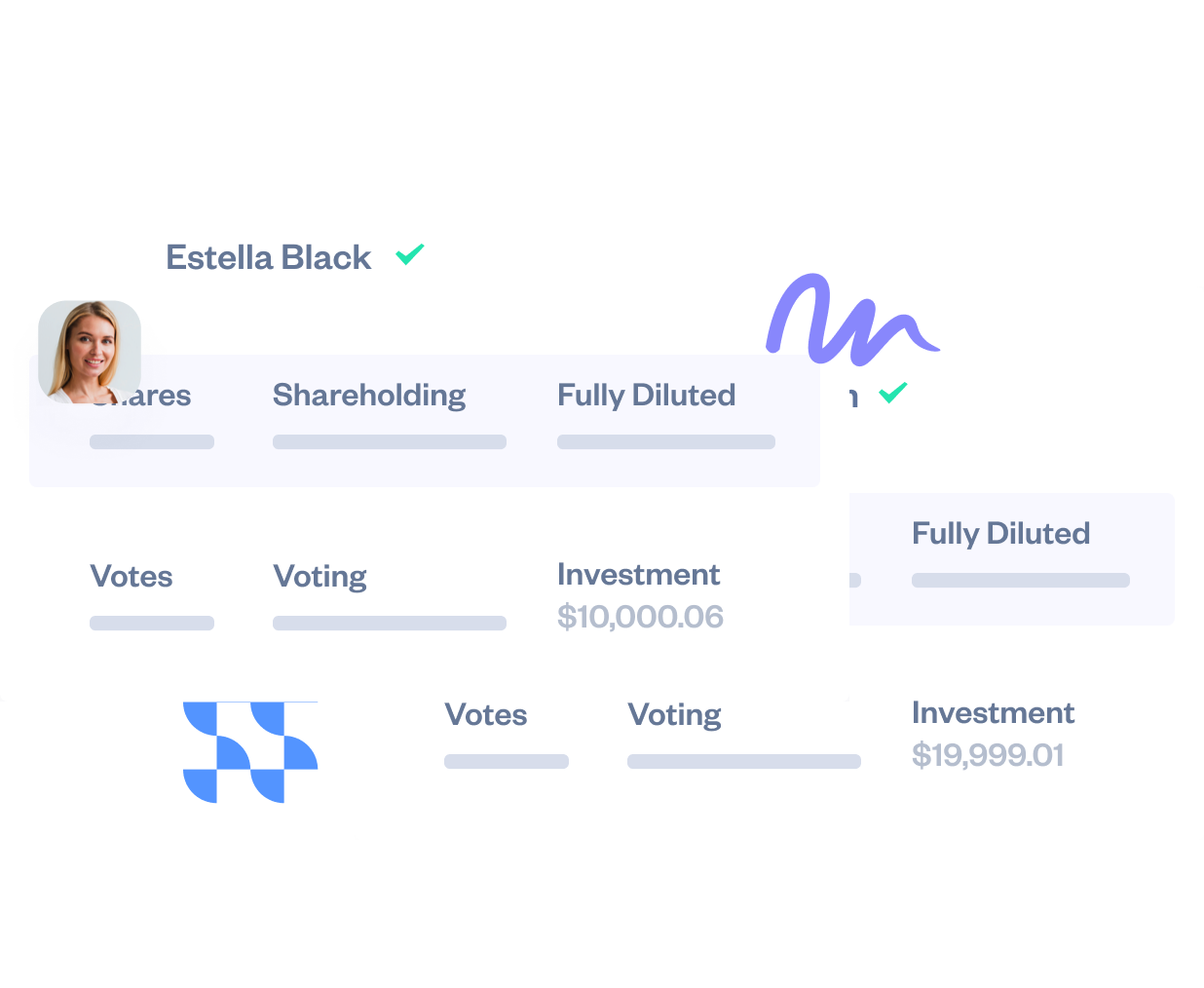Viewport: 1204px width, 988px height.
Task: Click the green checkmark below the scribble
Action: pyautogui.click(x=892, y=393)
